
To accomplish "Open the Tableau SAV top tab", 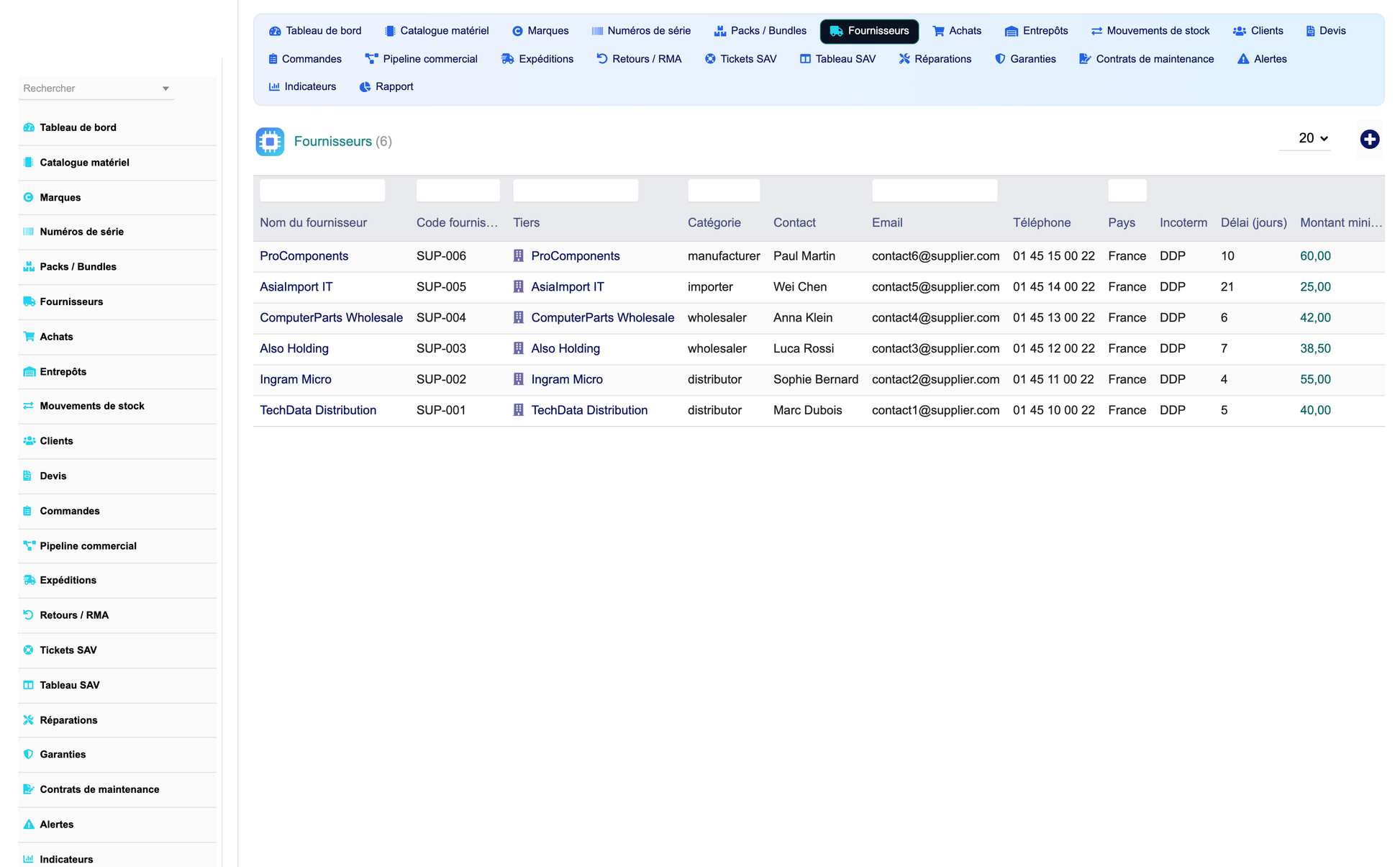I will pos(837,59).
